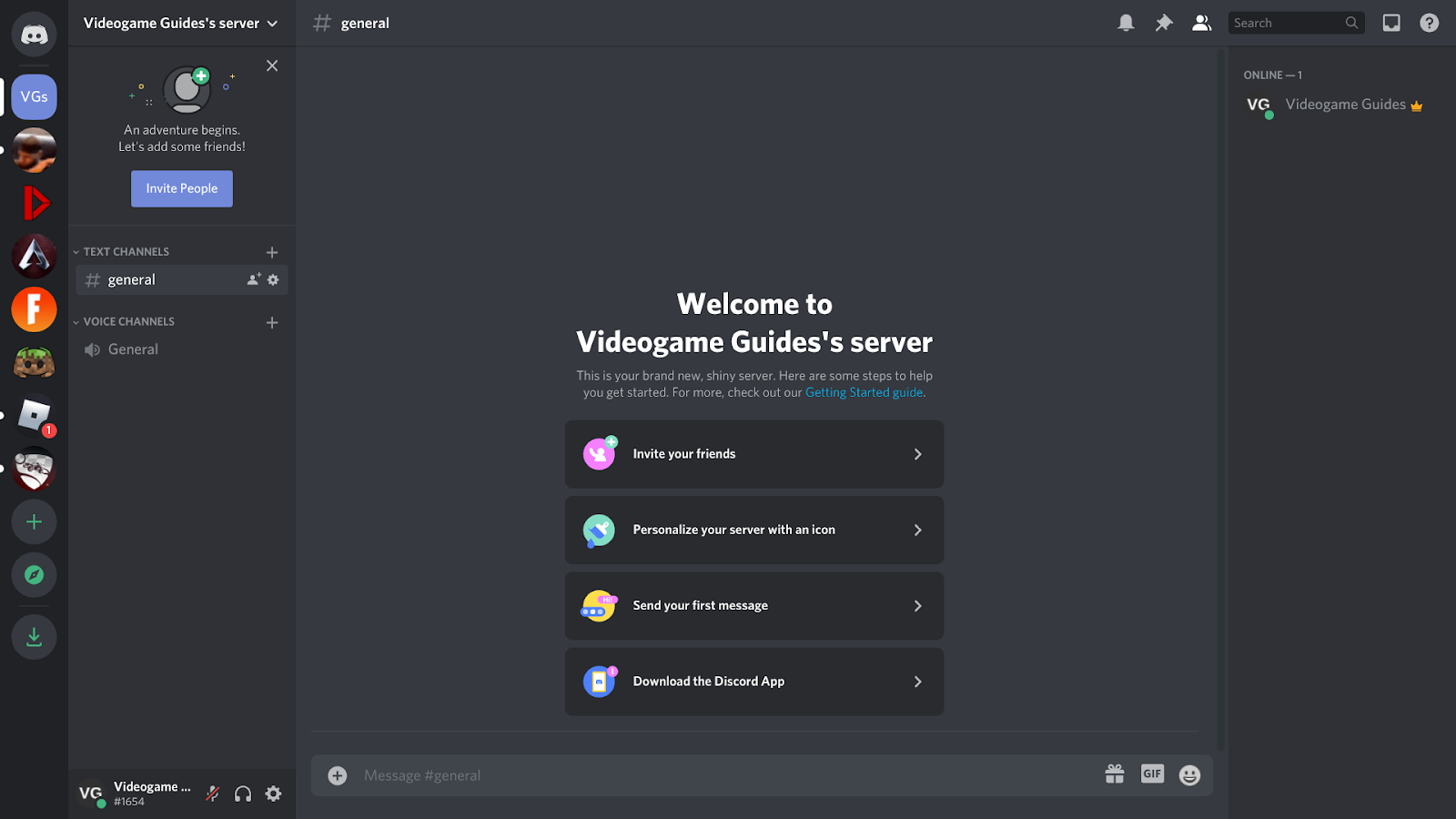The width and height of the screenshot is (1456, 819).
Task: Open notification settings bell icon
Action: pos(1126,23)
